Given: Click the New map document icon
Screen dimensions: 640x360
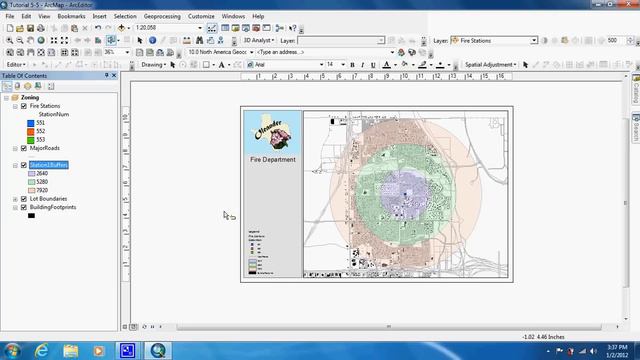Looking at the screenshot, I should pos(10,28).
